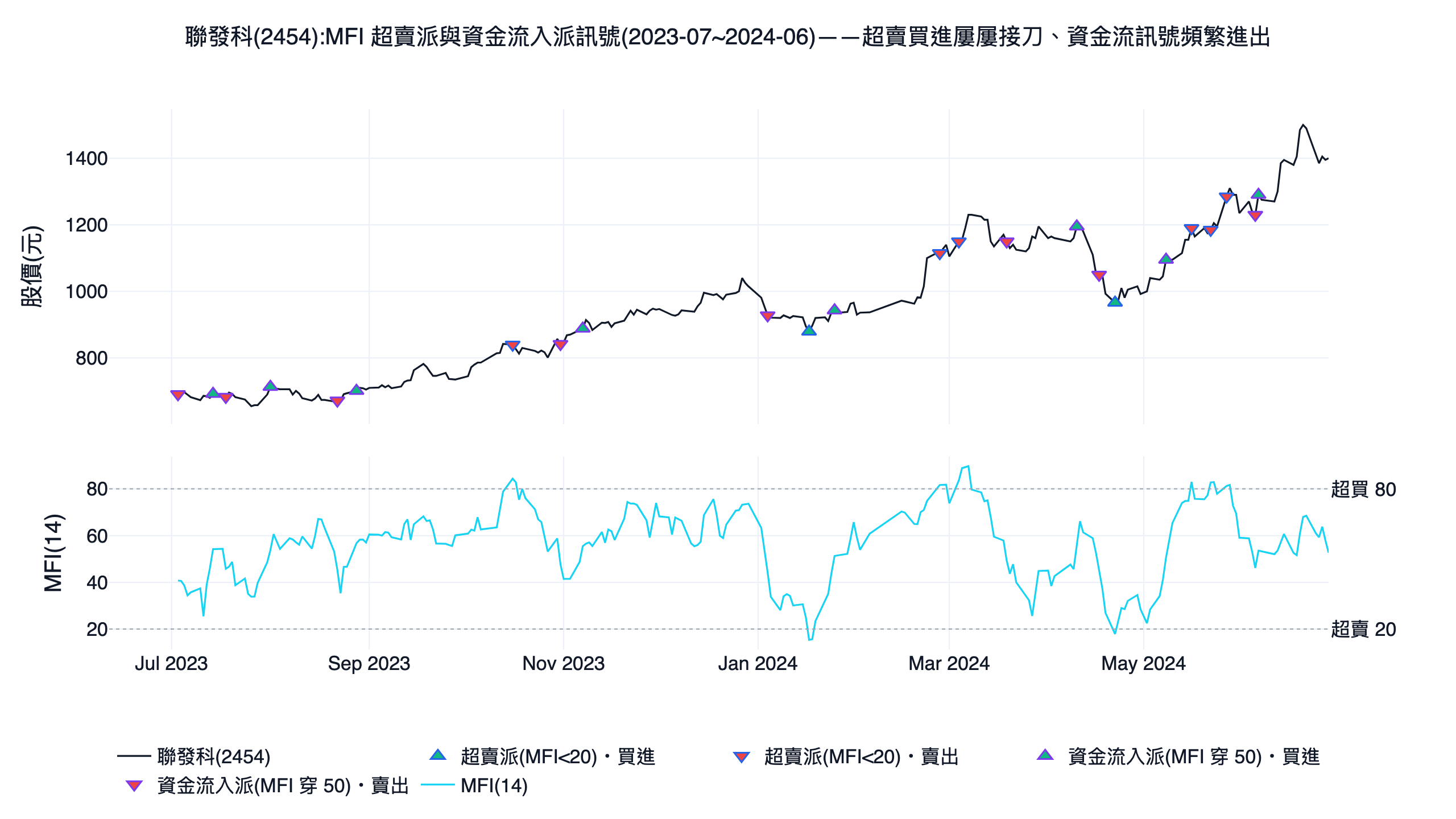
Task: Click the Nov 2023 x-axis label
Action: (564, 663)
